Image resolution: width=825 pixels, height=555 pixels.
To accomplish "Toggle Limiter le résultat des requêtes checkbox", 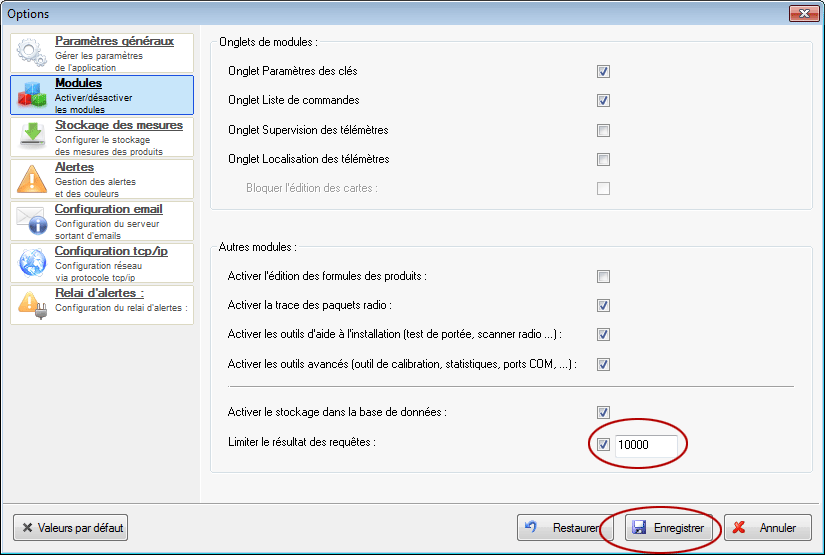I will pos(603,445).
